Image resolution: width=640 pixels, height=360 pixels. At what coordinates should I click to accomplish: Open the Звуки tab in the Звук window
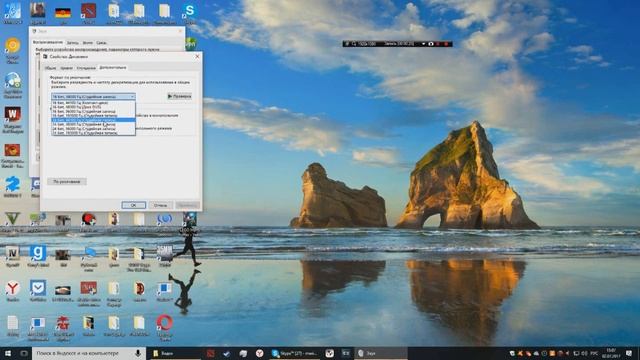[x=87, y=42]
